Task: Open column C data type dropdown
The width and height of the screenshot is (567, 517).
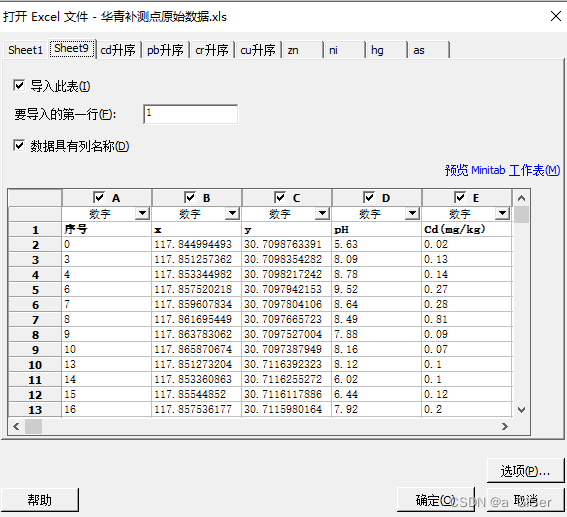Action: (322, 214)
